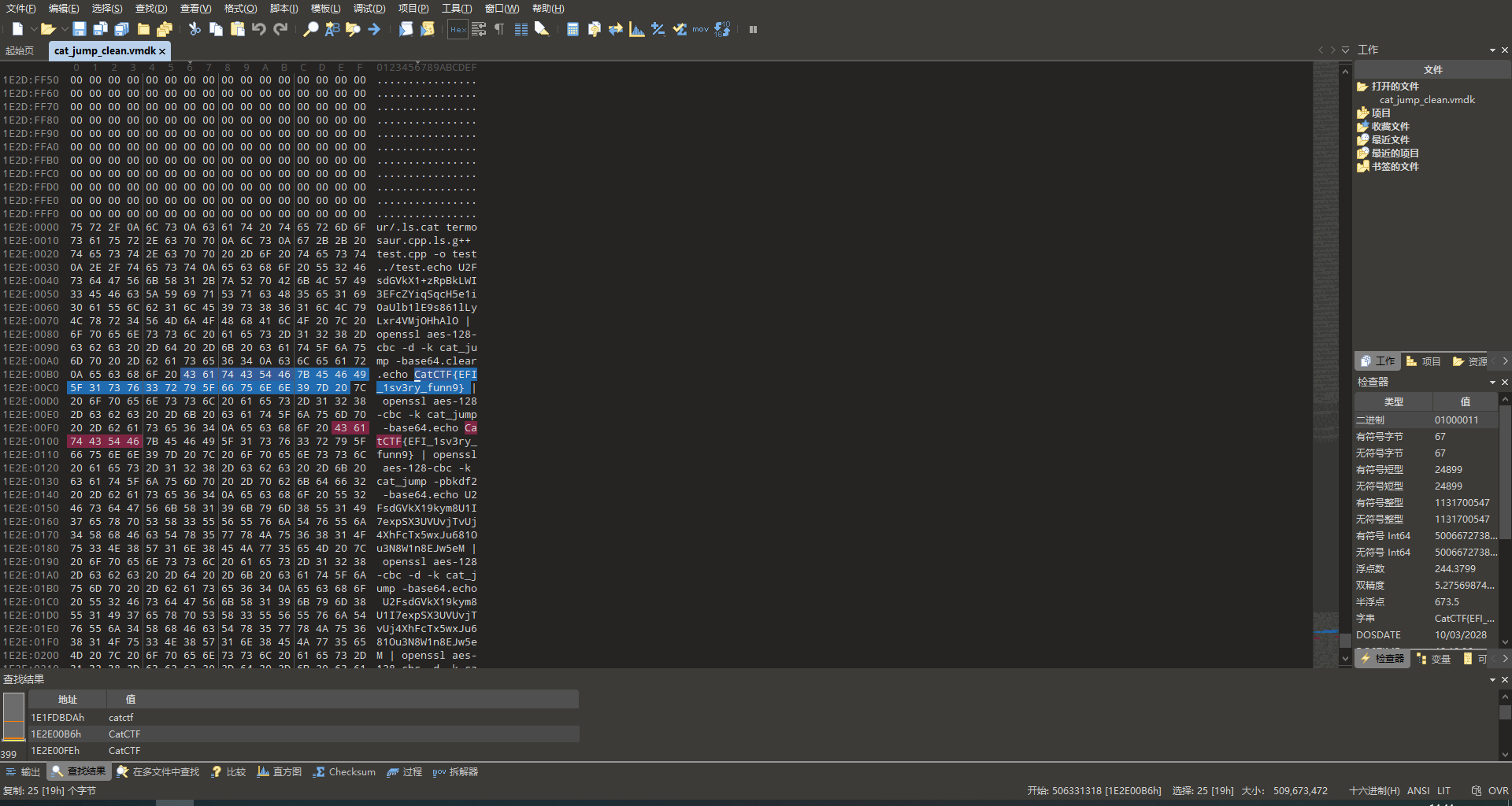The image size is (1512, 806).
Task: Open the Workspace panel options dropdown arrow
Action: pos(1492,50)
